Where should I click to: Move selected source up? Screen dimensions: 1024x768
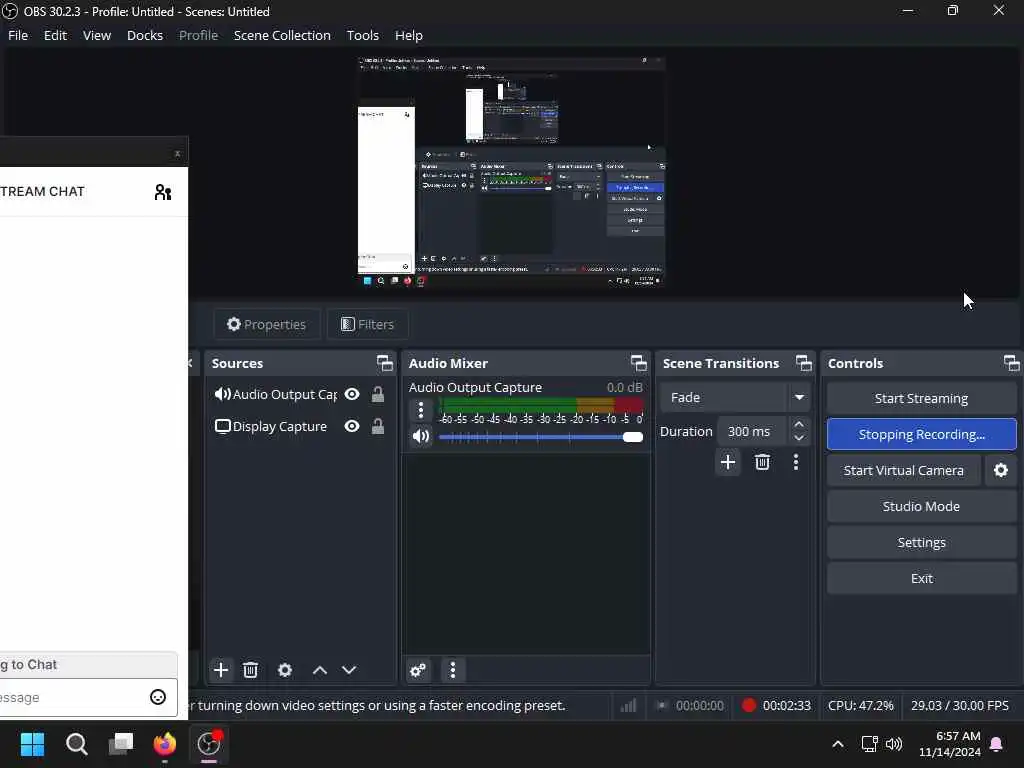[x=320, y=670]
